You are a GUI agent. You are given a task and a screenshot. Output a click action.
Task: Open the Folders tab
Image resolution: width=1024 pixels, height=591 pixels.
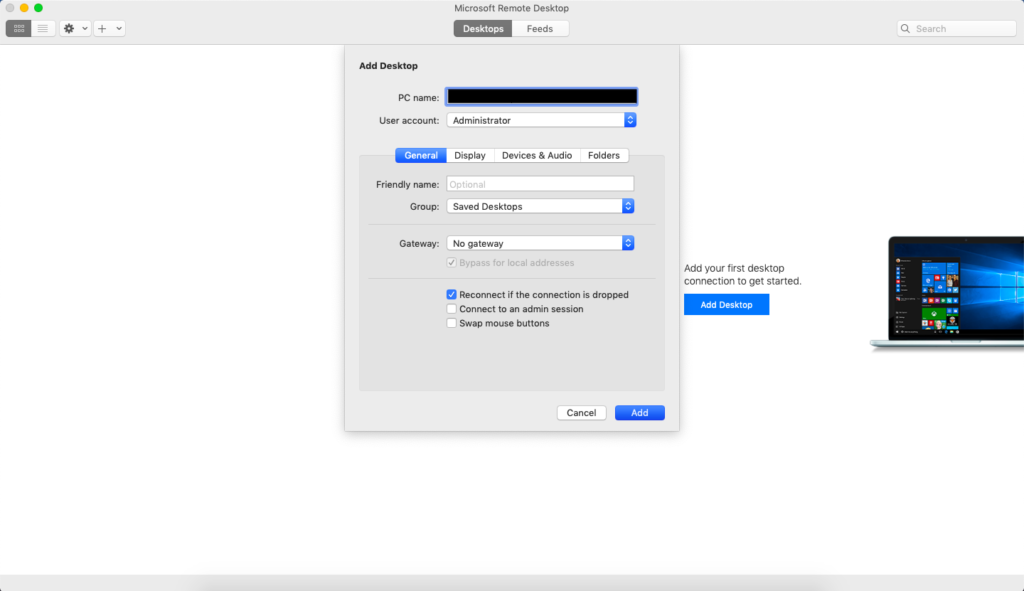[604, 155]
